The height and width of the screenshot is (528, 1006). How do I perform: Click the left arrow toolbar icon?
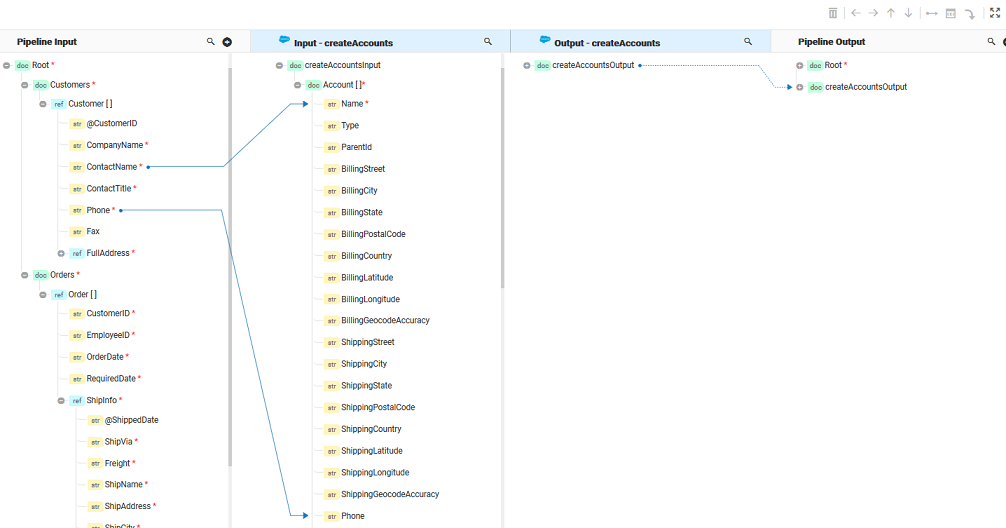(x=856, y=13)
